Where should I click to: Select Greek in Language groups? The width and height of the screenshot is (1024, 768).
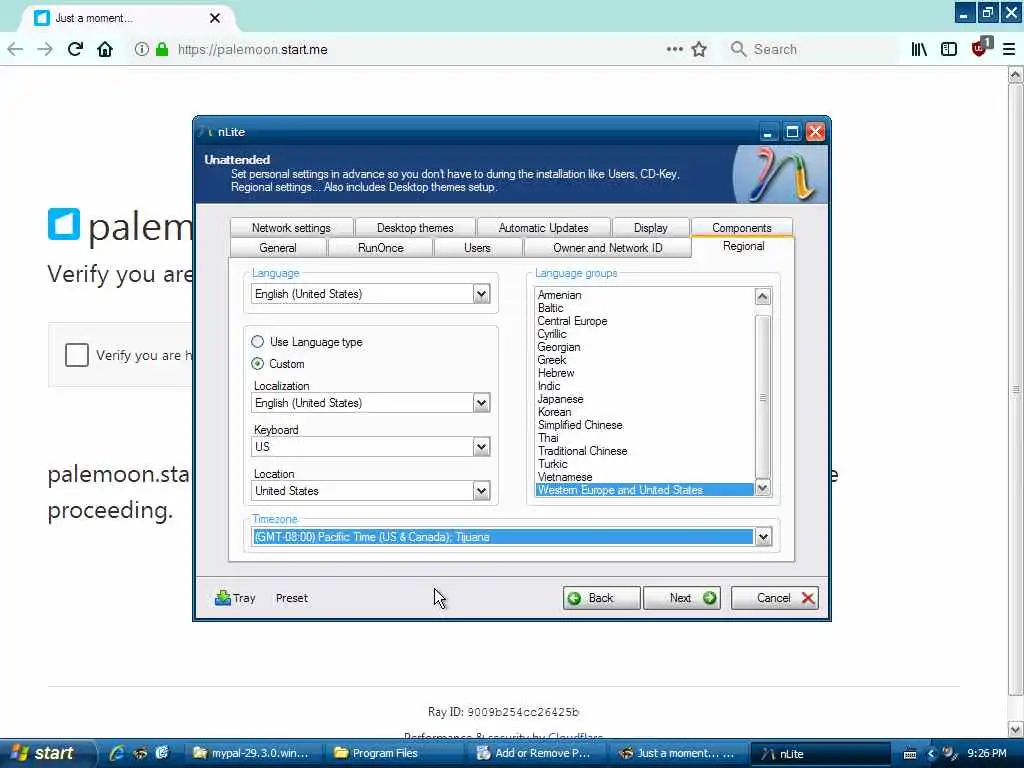[x=552, y=360]
